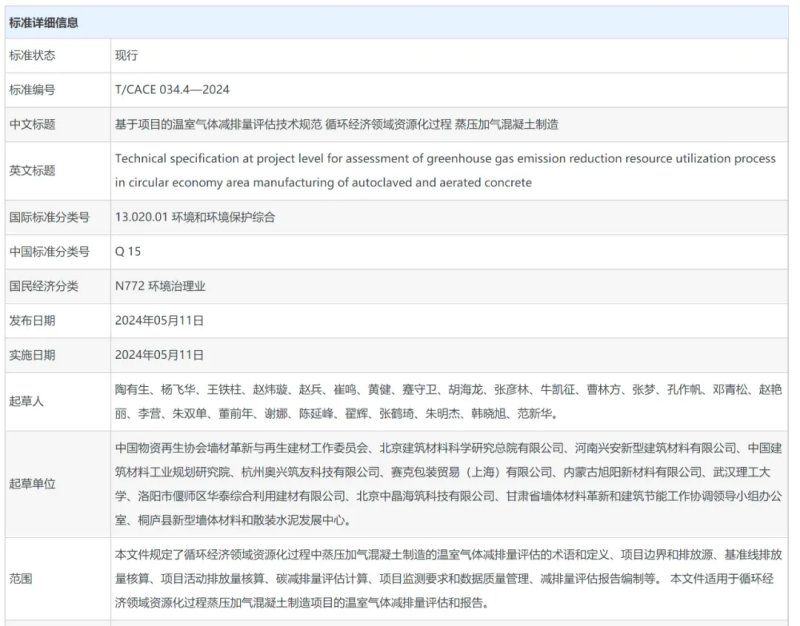This screenshot has height=626, width=800.
Task: Click the T/CACE 034.4—2024 standard number
Action: 172,90
